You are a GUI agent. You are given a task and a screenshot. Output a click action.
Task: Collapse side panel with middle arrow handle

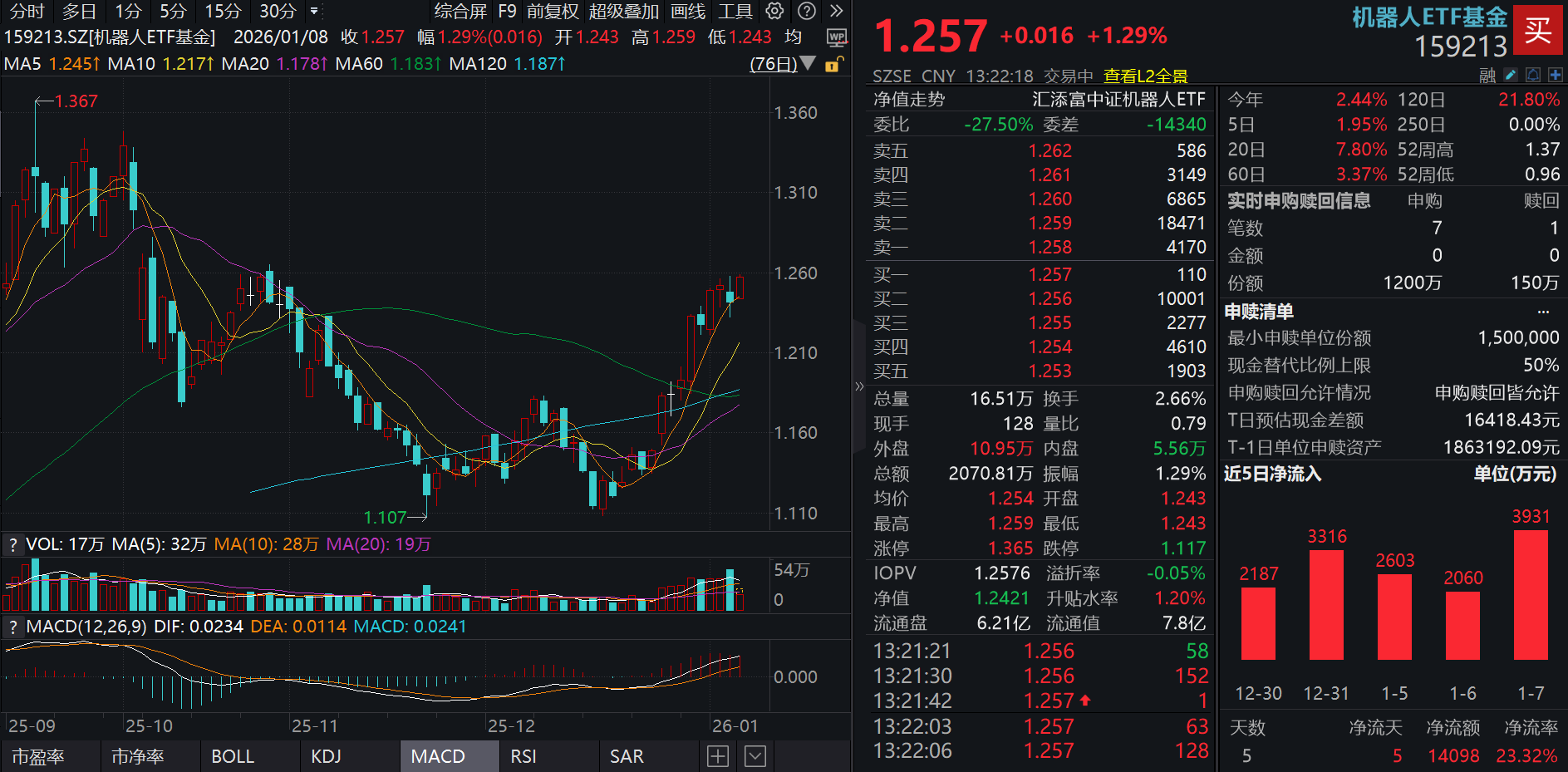(x=859, y=386)
